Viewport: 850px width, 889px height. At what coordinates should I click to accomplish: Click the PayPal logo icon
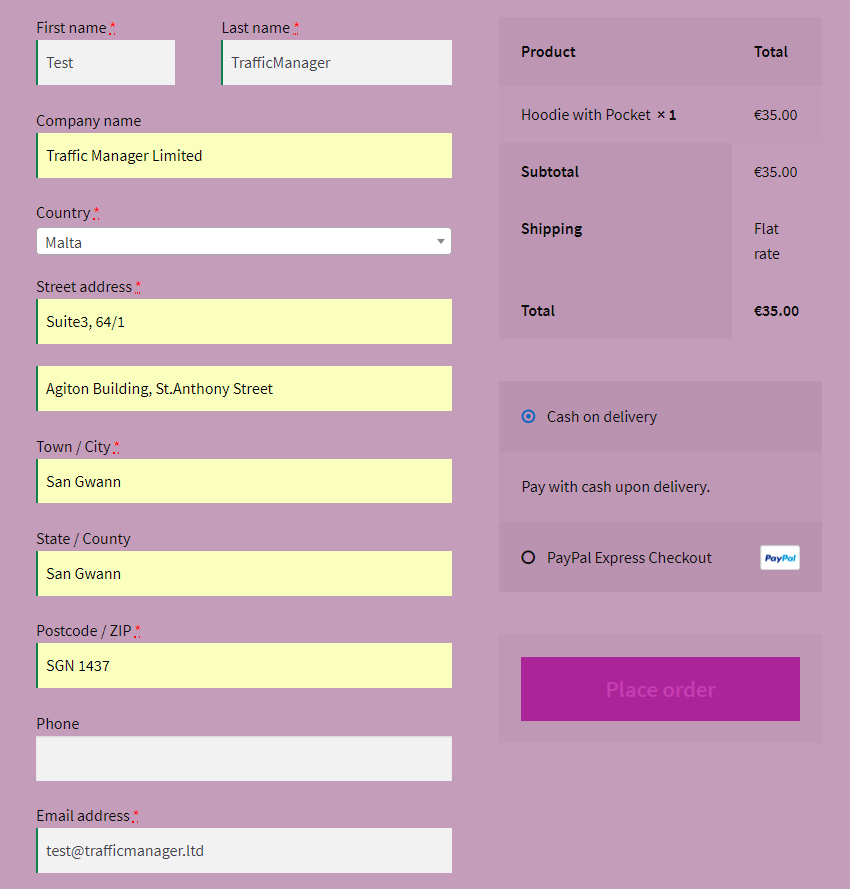[x=780, y=557]
